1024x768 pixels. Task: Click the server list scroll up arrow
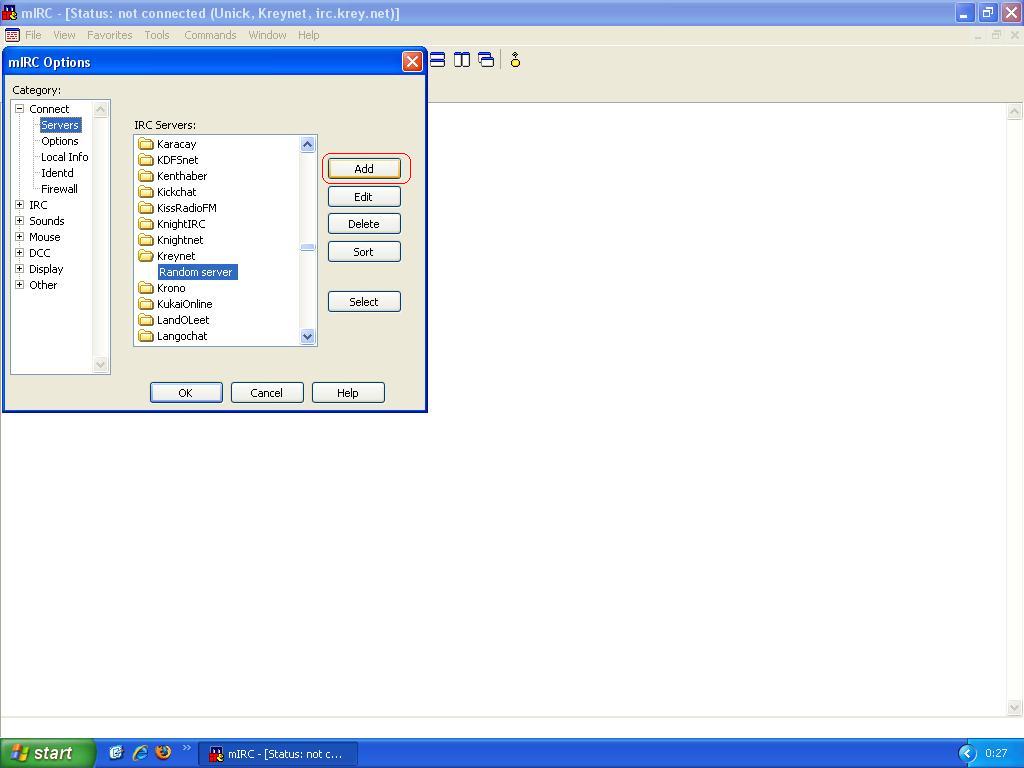(308, 144)
